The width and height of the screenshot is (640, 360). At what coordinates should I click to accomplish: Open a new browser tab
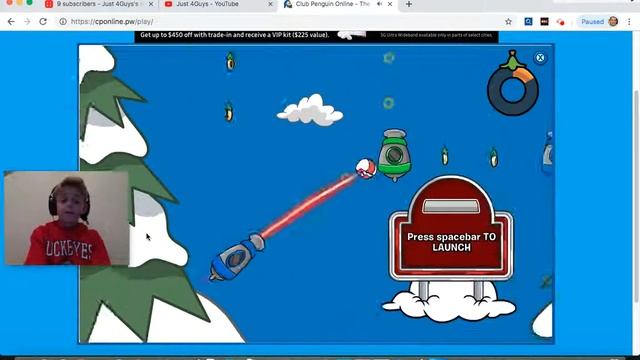click(409, 4)
